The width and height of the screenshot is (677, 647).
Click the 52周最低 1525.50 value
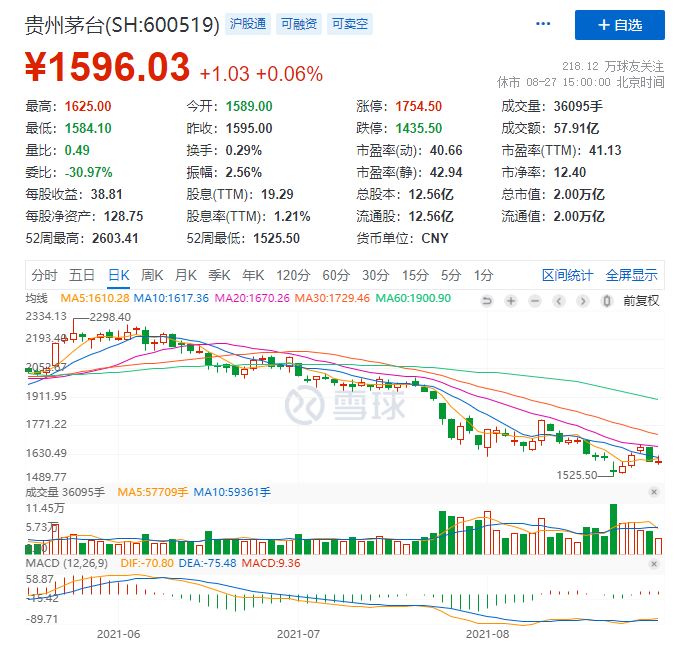276,238
